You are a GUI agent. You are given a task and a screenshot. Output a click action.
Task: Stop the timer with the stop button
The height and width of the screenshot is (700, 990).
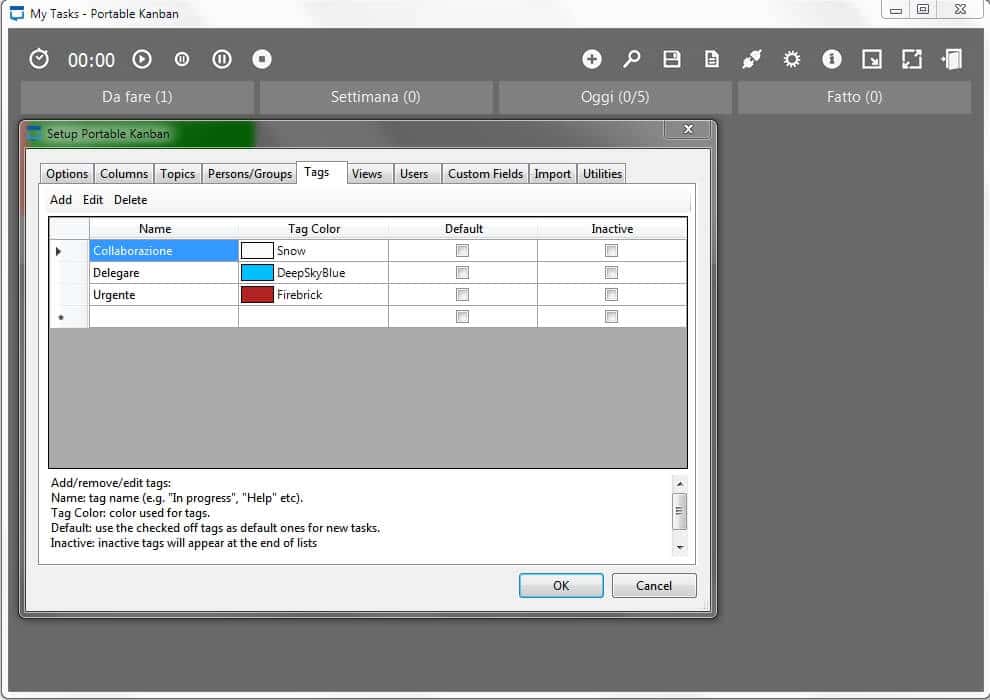click(262, 59)
